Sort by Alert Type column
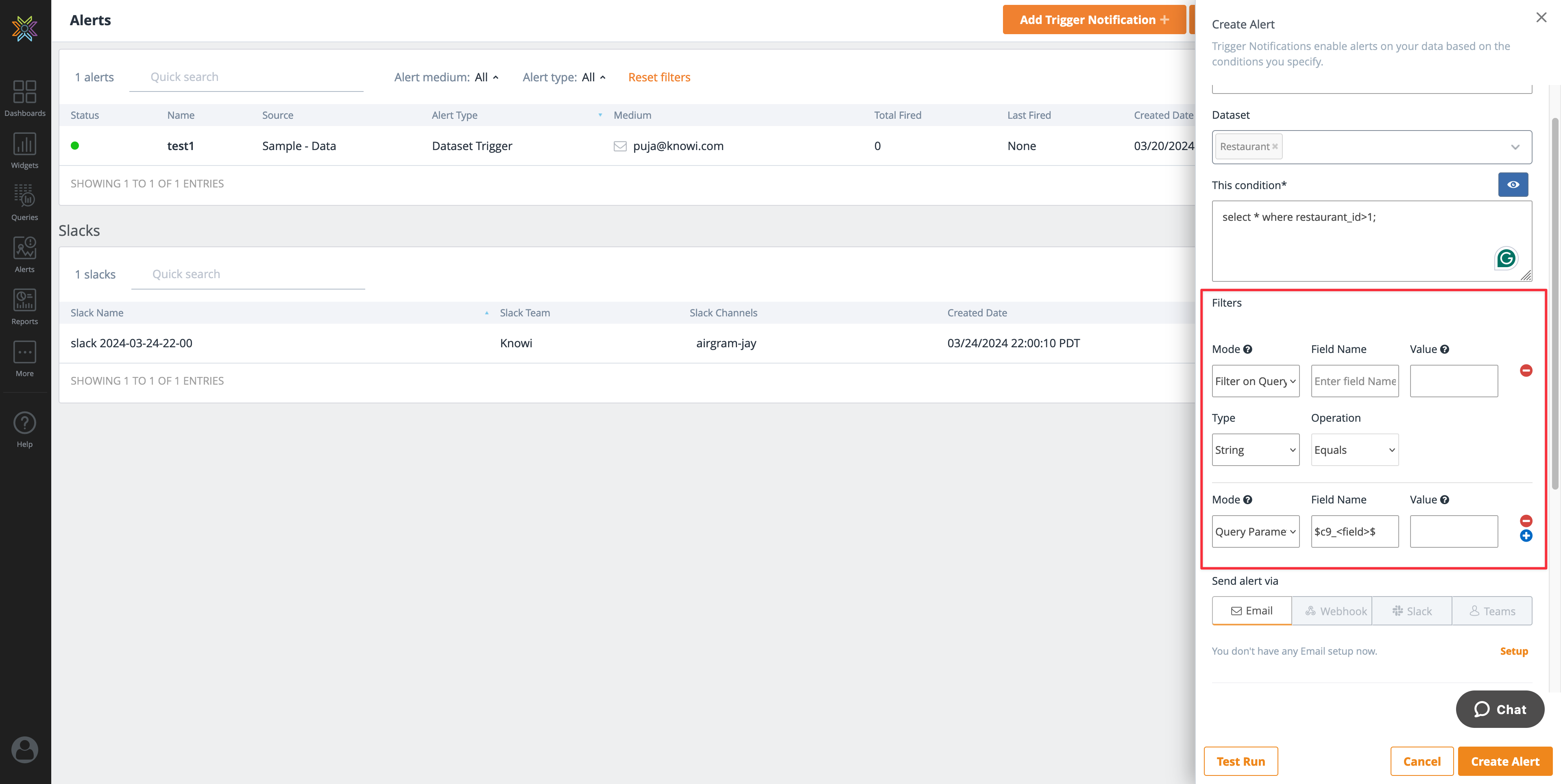 pos(454,115)
